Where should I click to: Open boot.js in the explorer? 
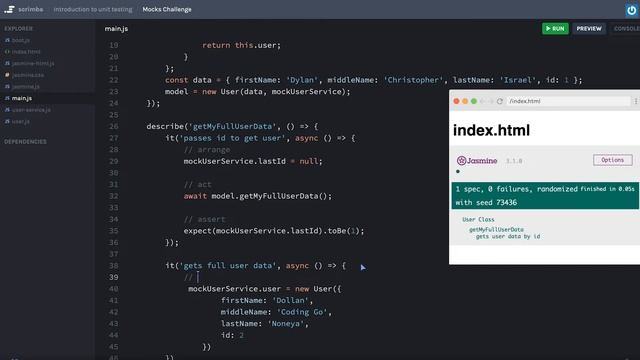[20, 40]
